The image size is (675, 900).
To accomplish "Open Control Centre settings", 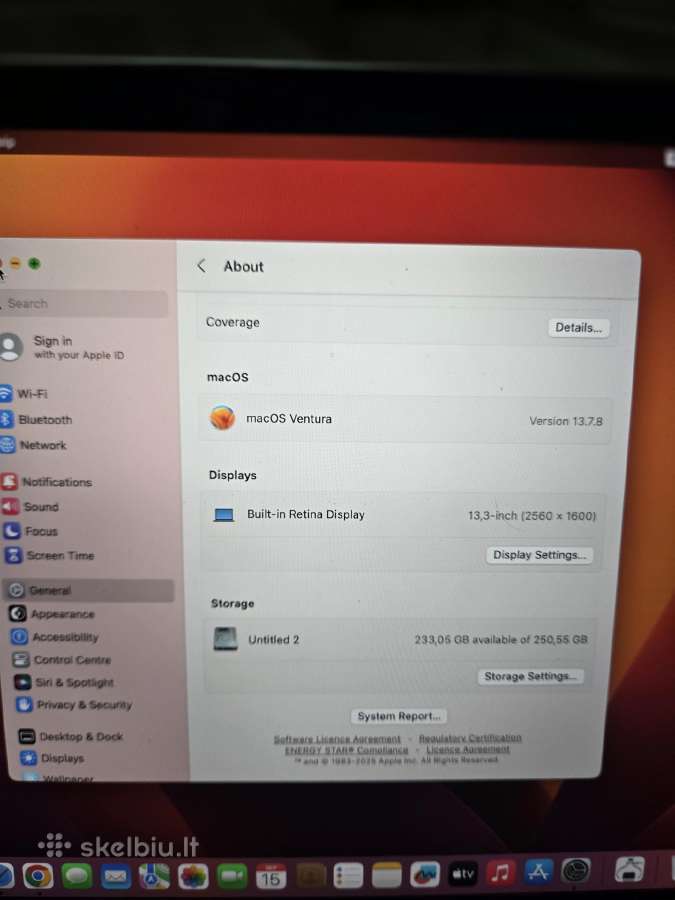I will 71,660.
